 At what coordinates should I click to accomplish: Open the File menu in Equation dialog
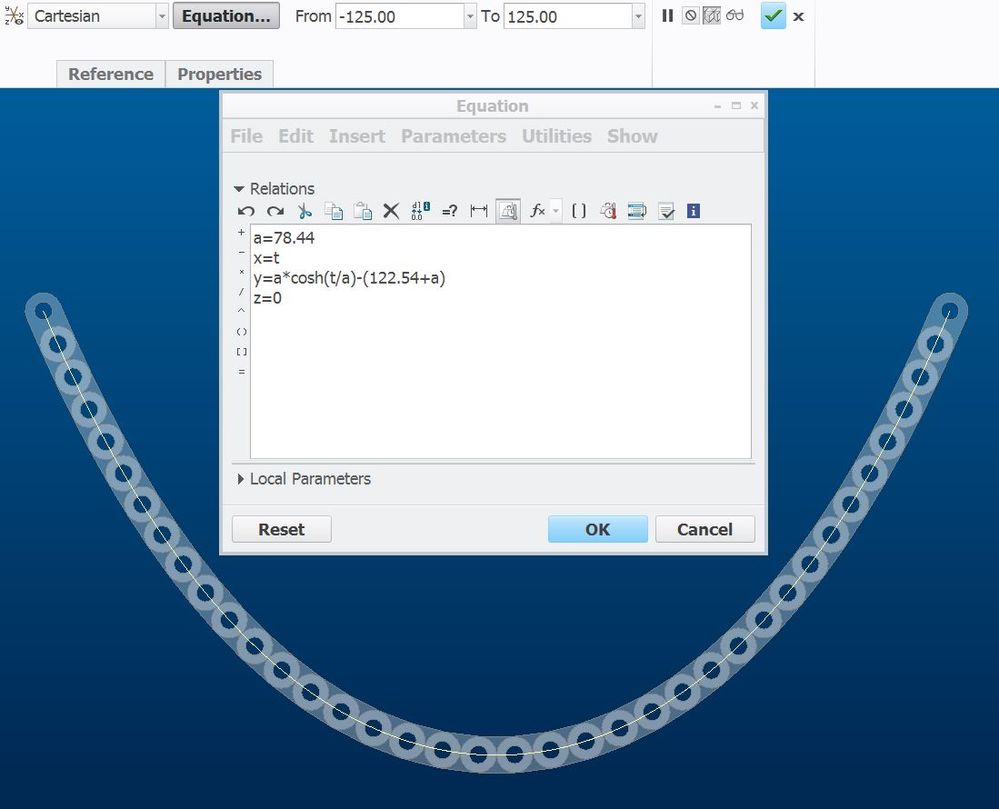click(247, 136)
